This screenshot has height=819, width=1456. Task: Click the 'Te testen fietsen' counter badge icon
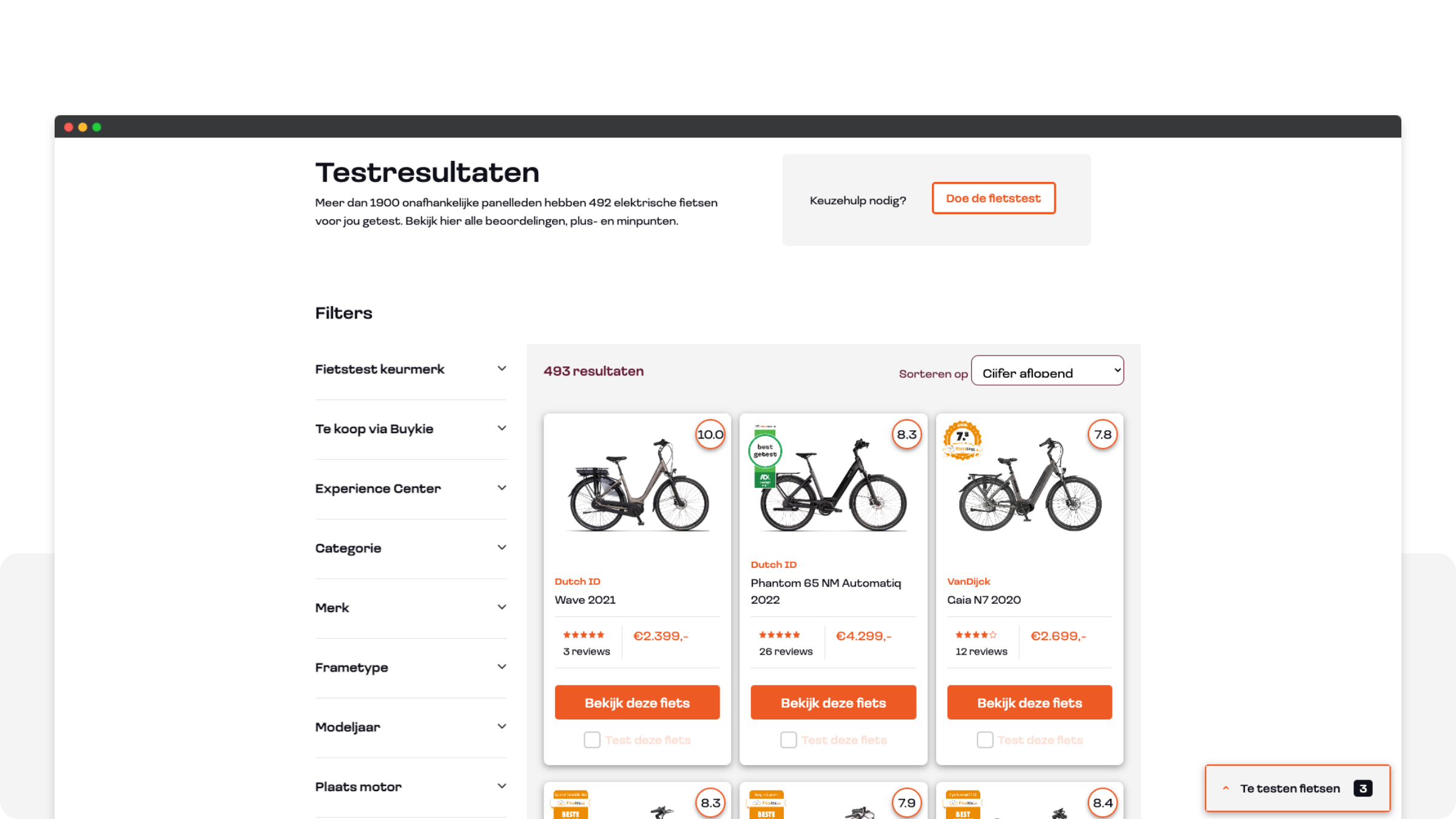(1362, 788)
